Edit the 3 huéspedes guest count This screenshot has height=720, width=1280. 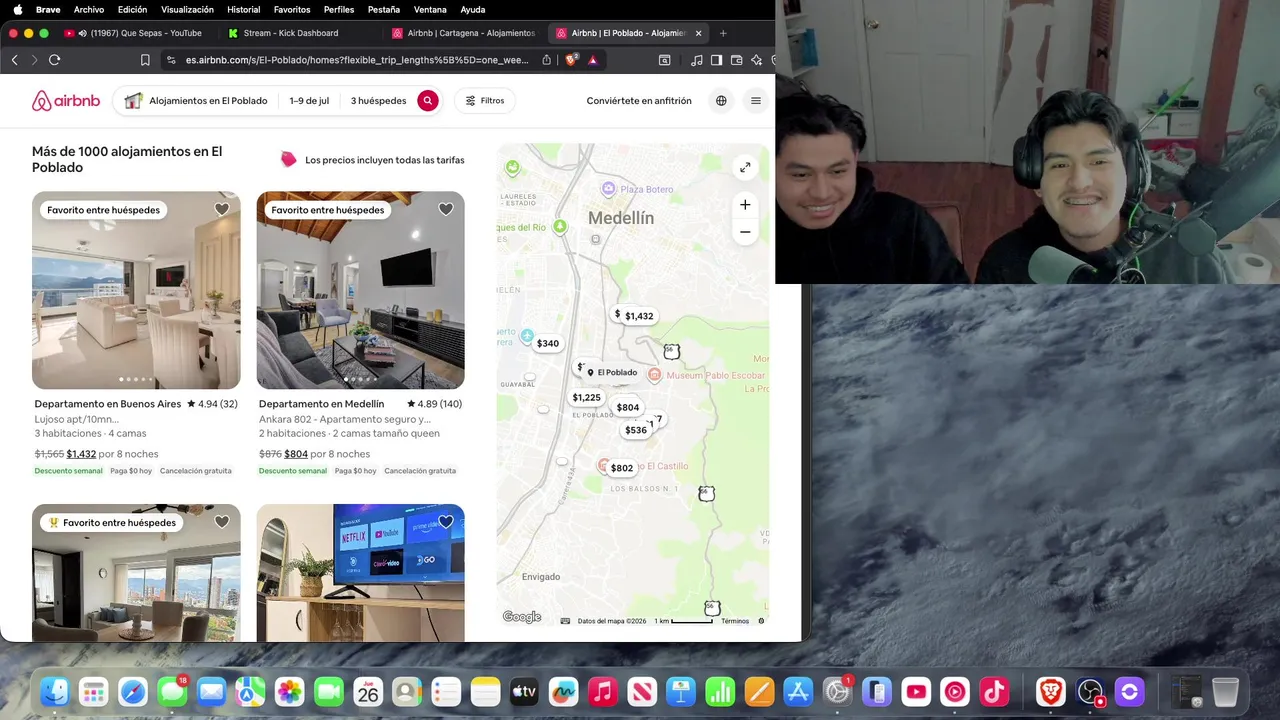(x=378, y=101)
